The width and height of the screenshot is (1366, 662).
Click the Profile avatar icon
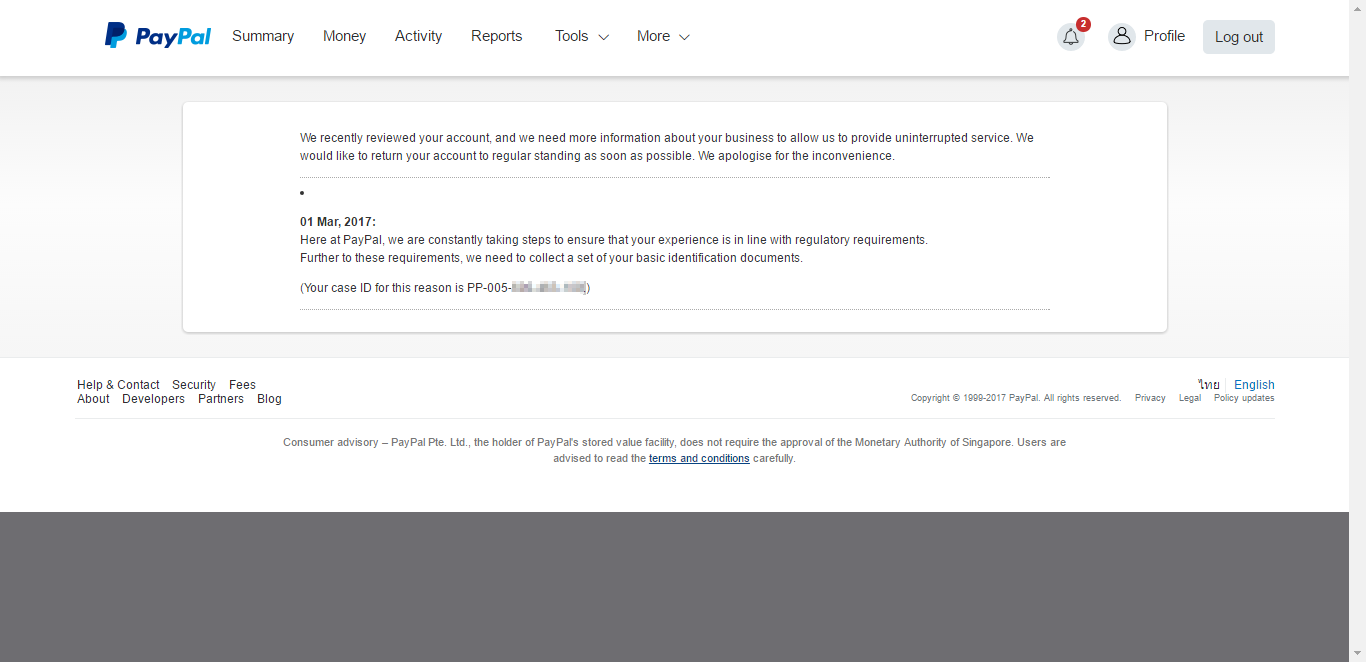[x=1122, y=37]
